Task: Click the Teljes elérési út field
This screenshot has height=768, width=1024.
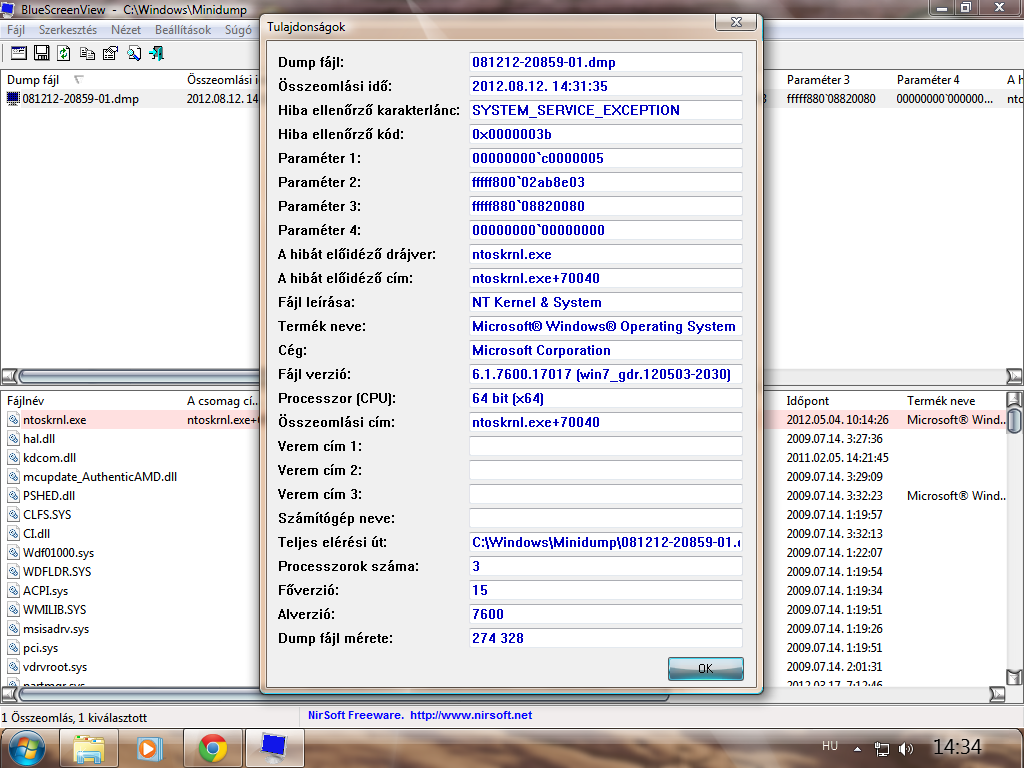Action: point(605,542)
